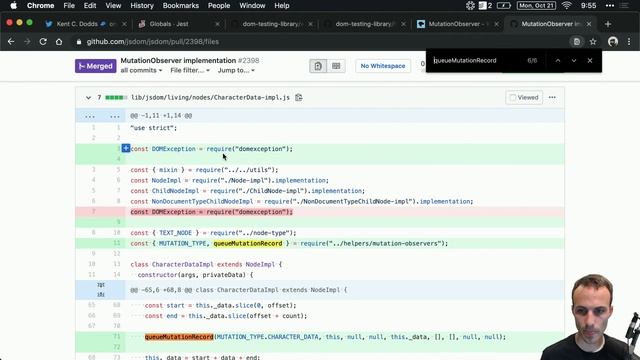Select the split diff view icon

click(336, 66)
